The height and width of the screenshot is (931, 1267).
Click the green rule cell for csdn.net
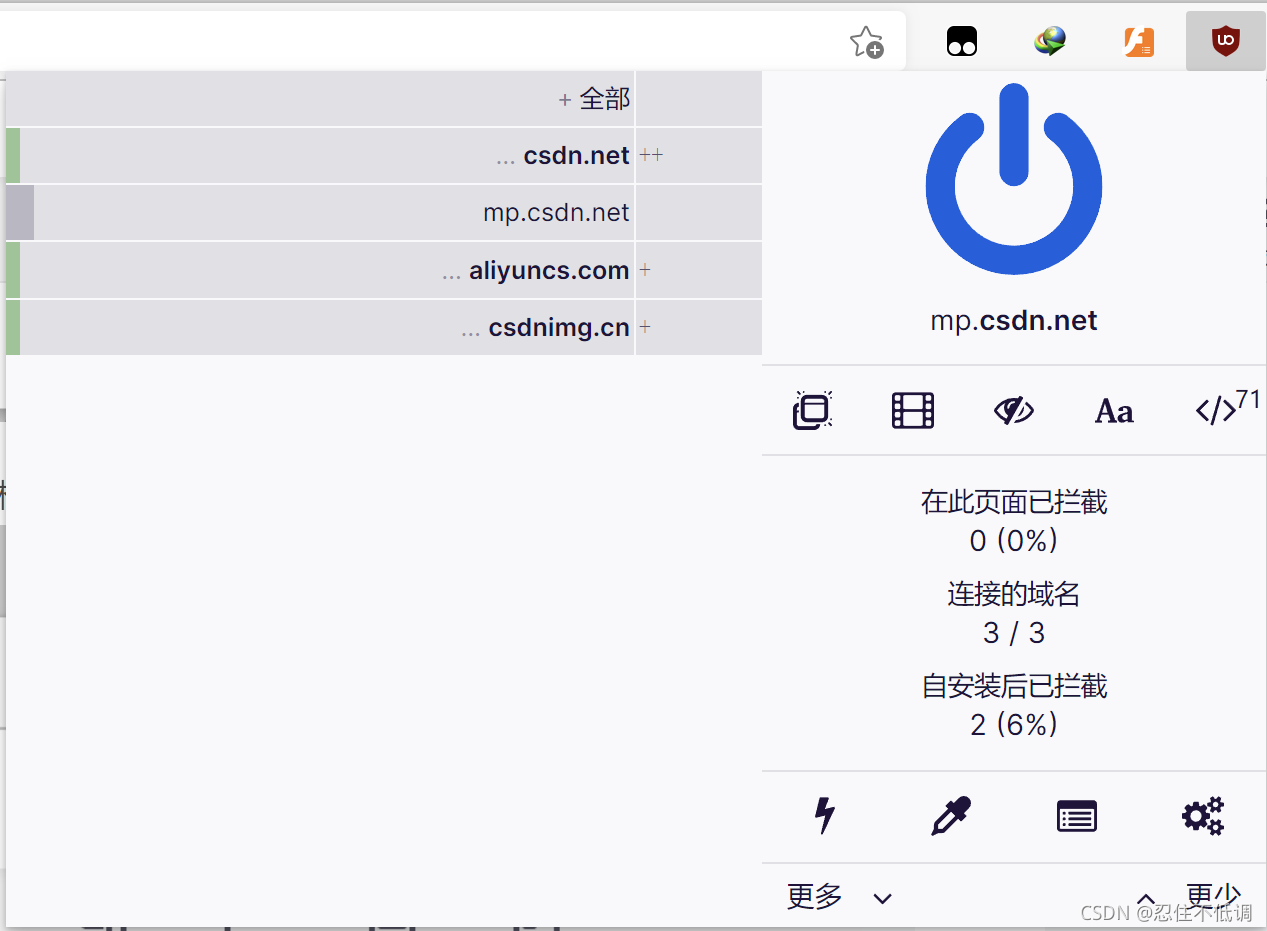coord(13,155)
